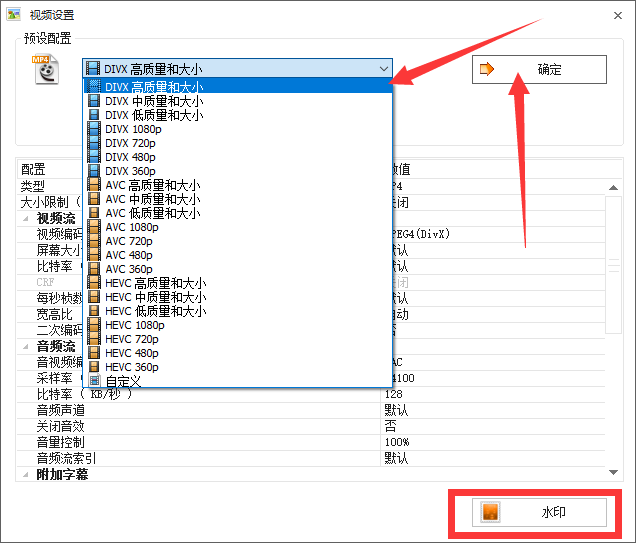Click the settings list scrollbar thumb
The image size is (636, 543).
[x=613, y=265]
